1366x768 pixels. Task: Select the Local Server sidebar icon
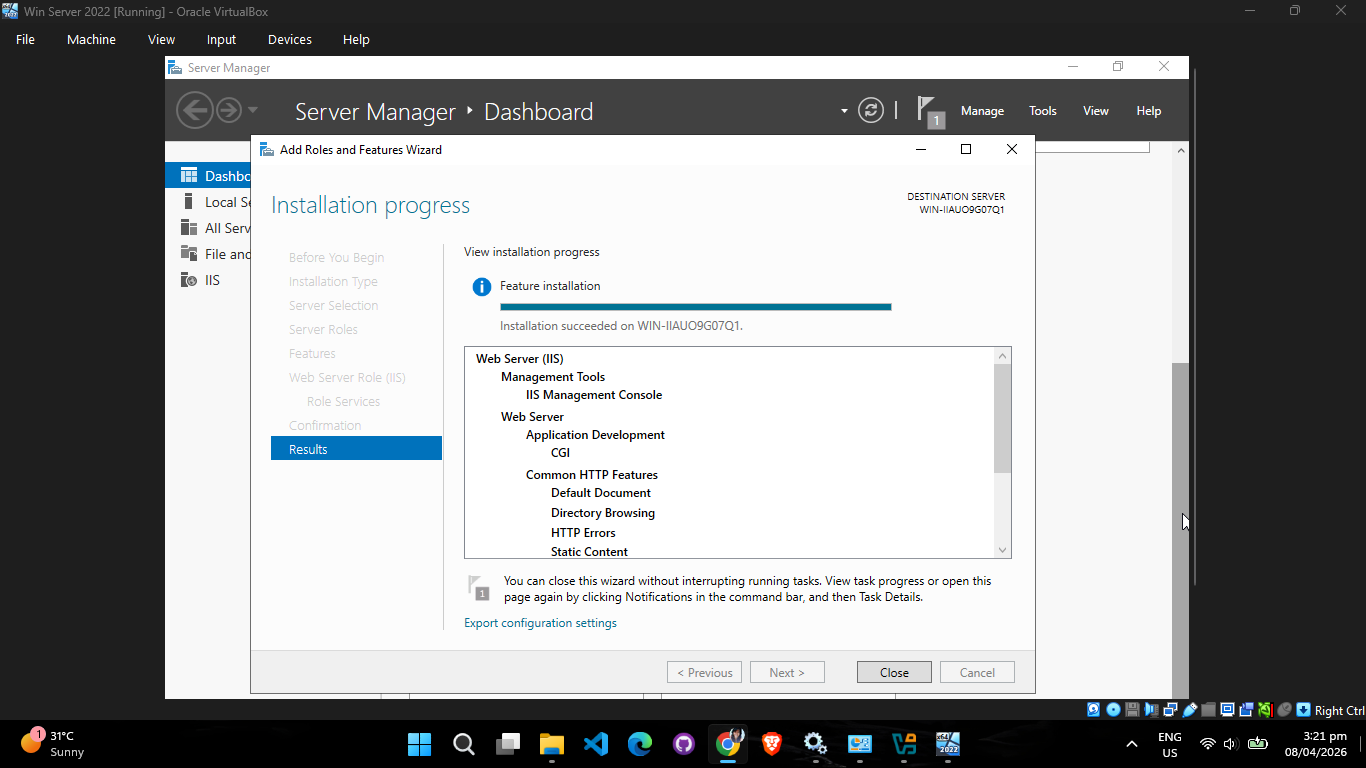point(189,202)
